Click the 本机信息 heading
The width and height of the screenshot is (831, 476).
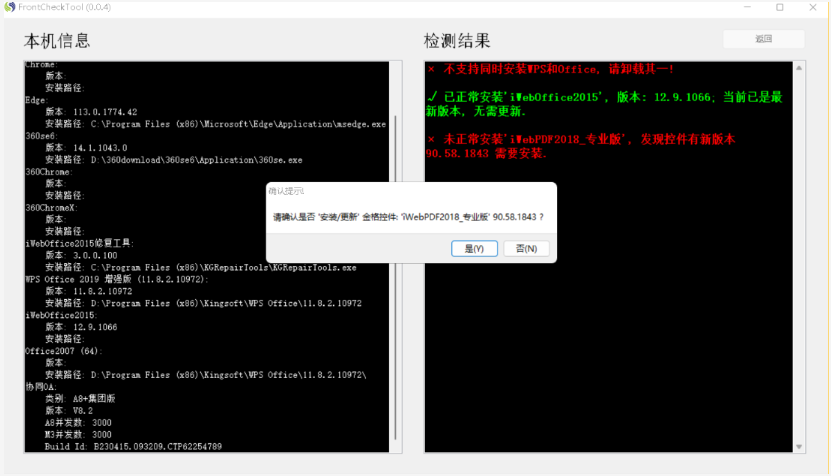tap(57, 41)
